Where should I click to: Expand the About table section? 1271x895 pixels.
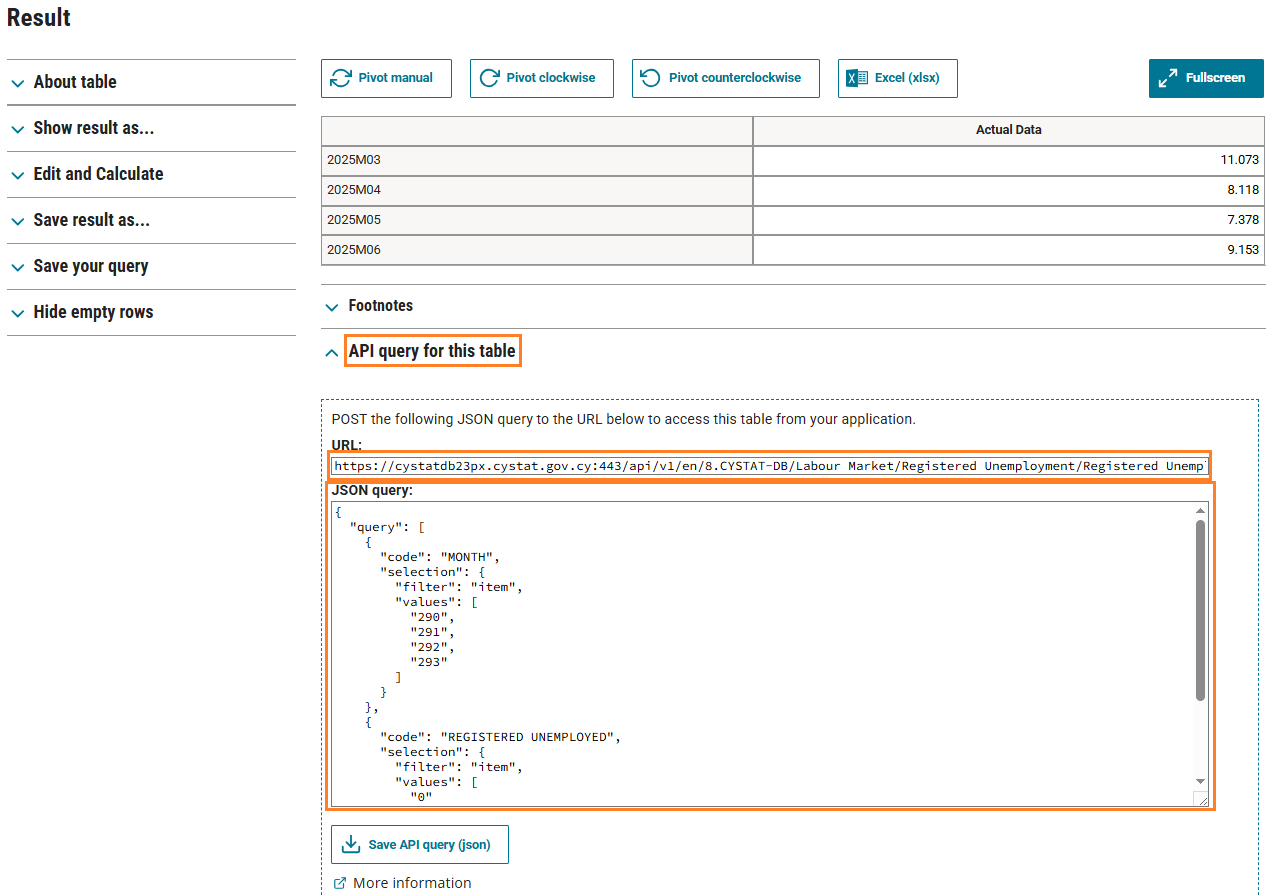pyautogui.click(x=75, y=82)
